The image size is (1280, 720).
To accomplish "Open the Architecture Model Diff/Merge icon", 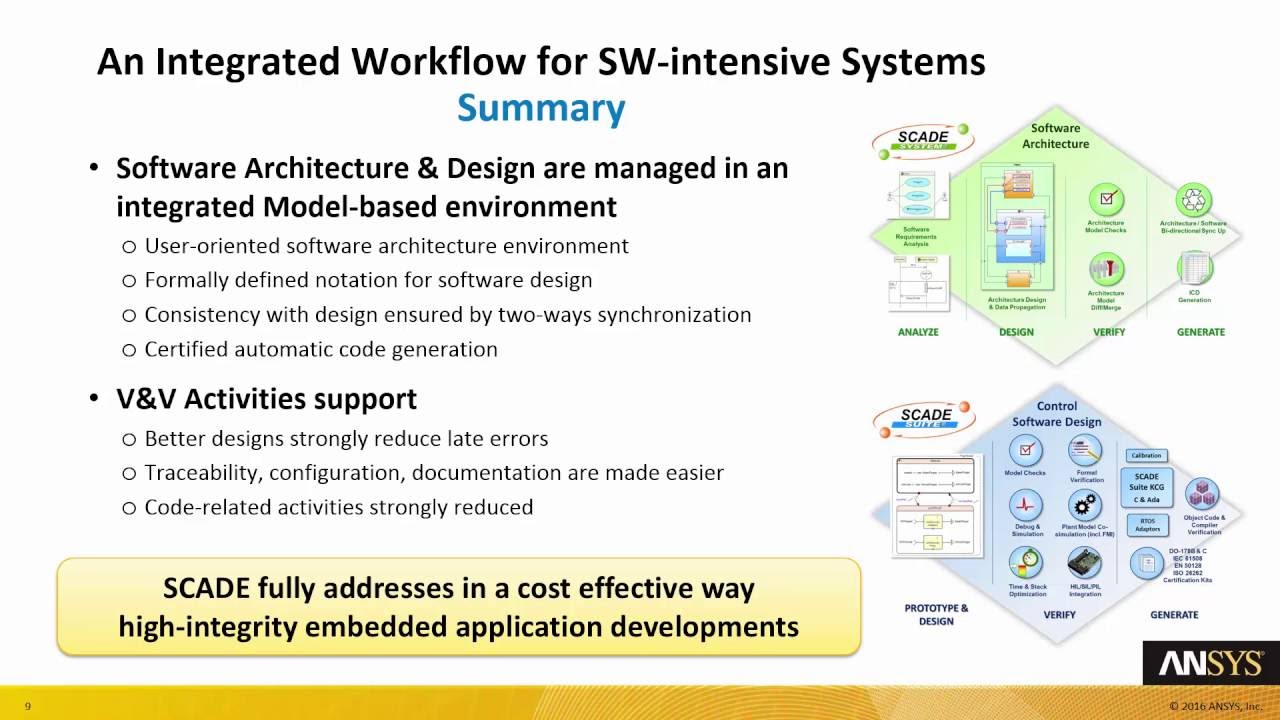I will tap(1106, 270).
